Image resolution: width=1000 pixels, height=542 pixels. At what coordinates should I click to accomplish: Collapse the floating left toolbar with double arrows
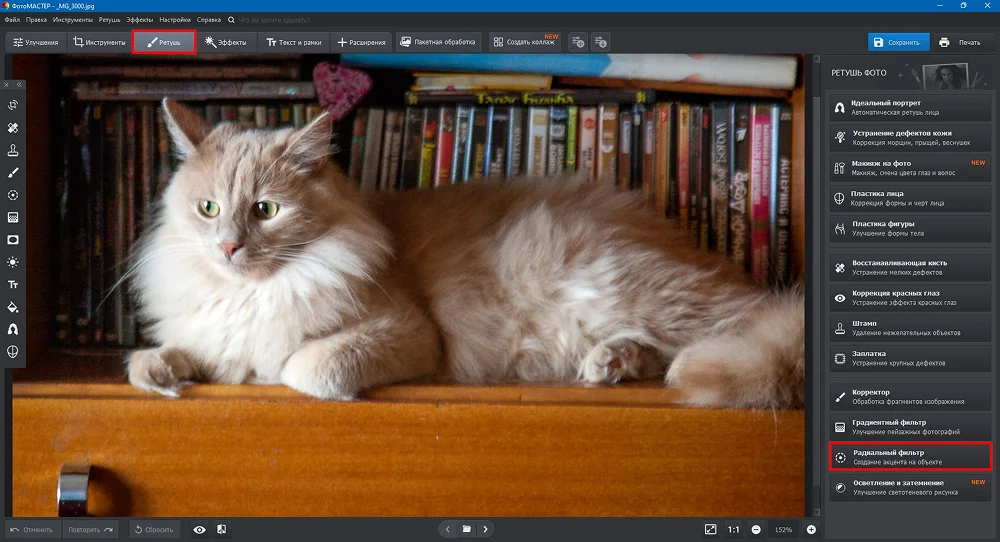(19, 84)
